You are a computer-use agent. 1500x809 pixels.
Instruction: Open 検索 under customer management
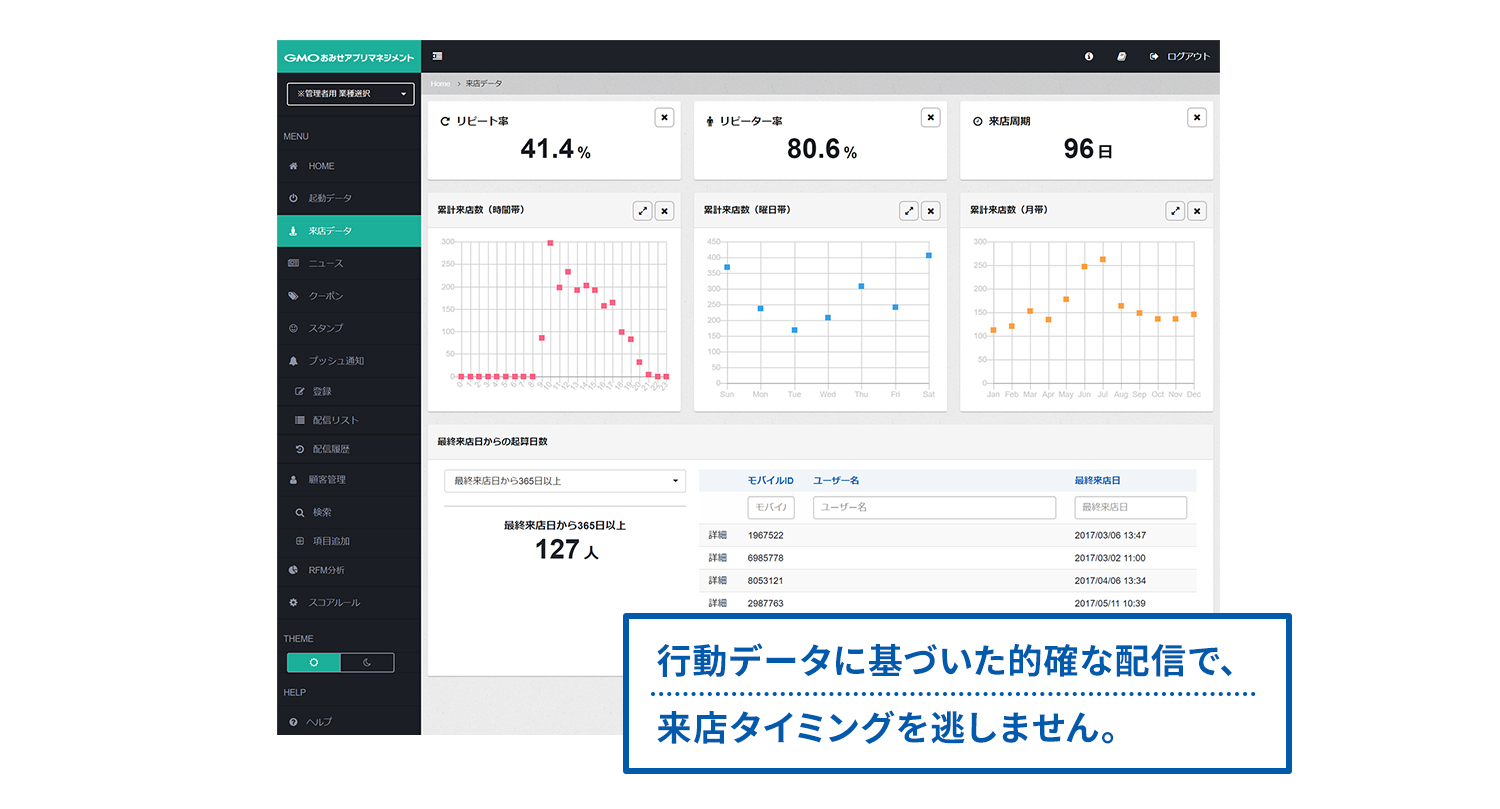point(349,512)
